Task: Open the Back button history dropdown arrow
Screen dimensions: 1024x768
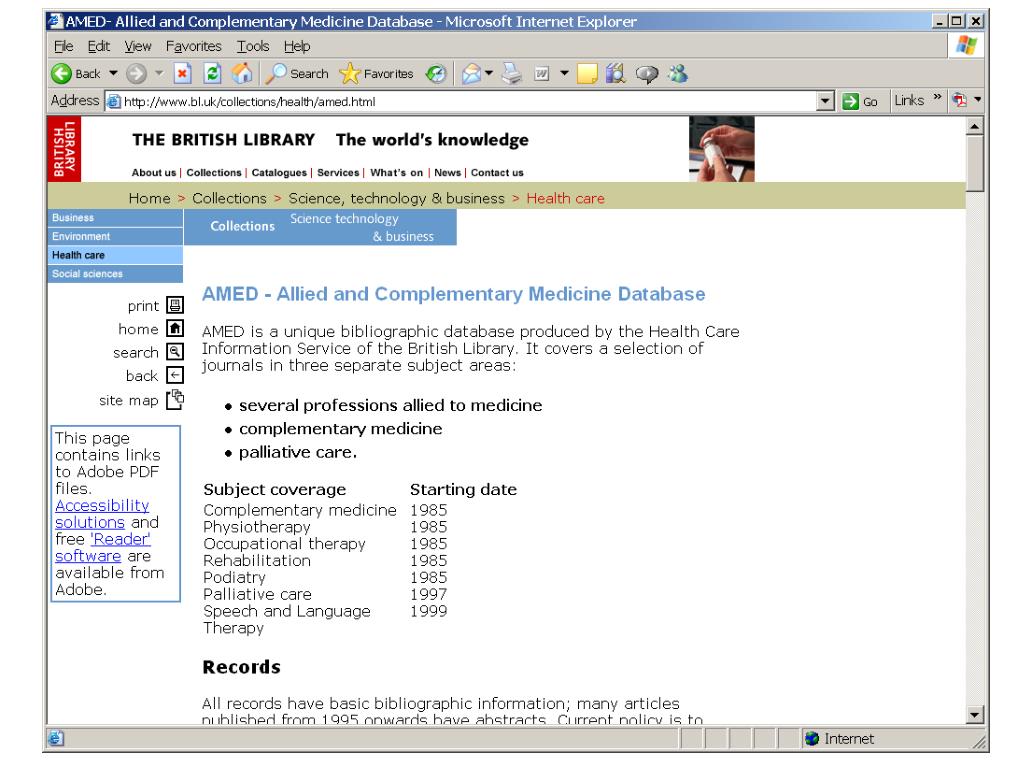Action: coord(113,73)
